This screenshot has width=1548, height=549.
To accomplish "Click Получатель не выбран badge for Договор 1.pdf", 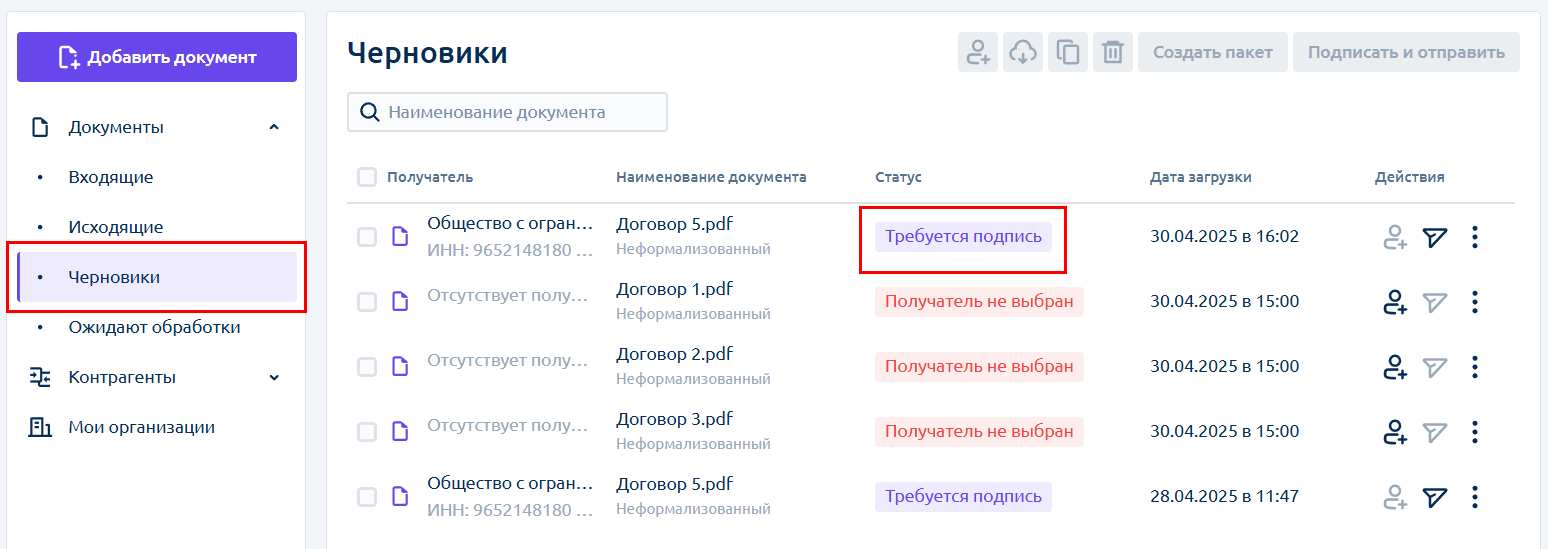I will [979, 301].
